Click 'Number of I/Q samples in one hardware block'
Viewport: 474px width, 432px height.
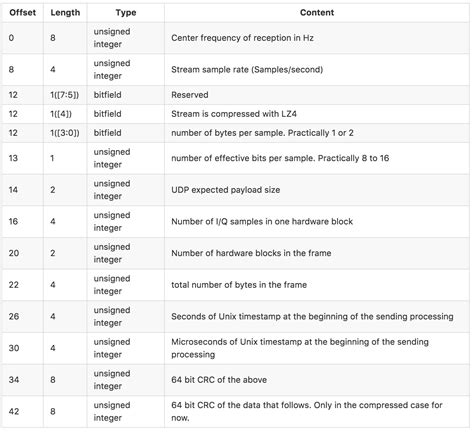coord(262,222)
